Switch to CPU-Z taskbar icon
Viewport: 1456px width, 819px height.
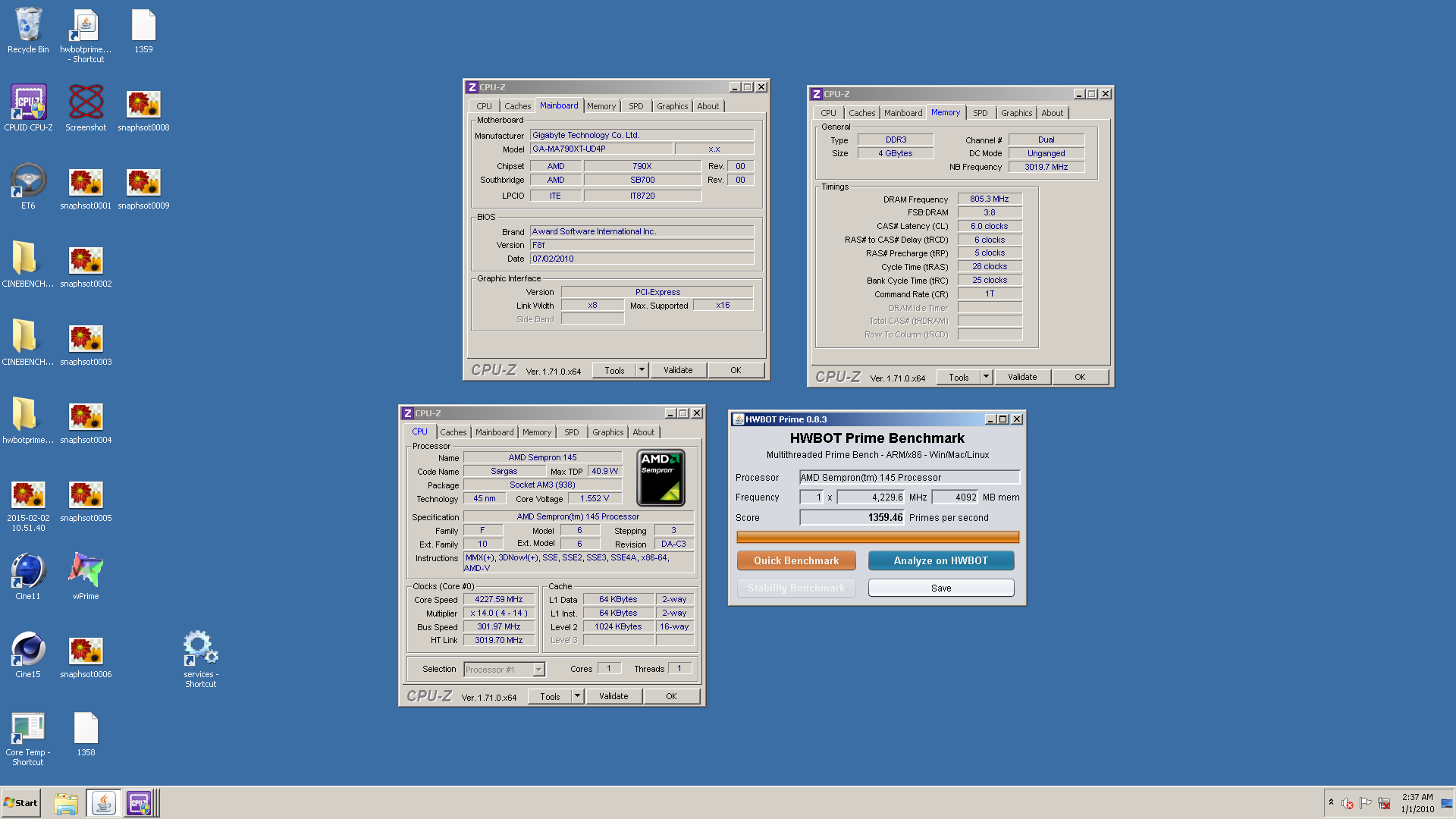[x=140, y=803]
